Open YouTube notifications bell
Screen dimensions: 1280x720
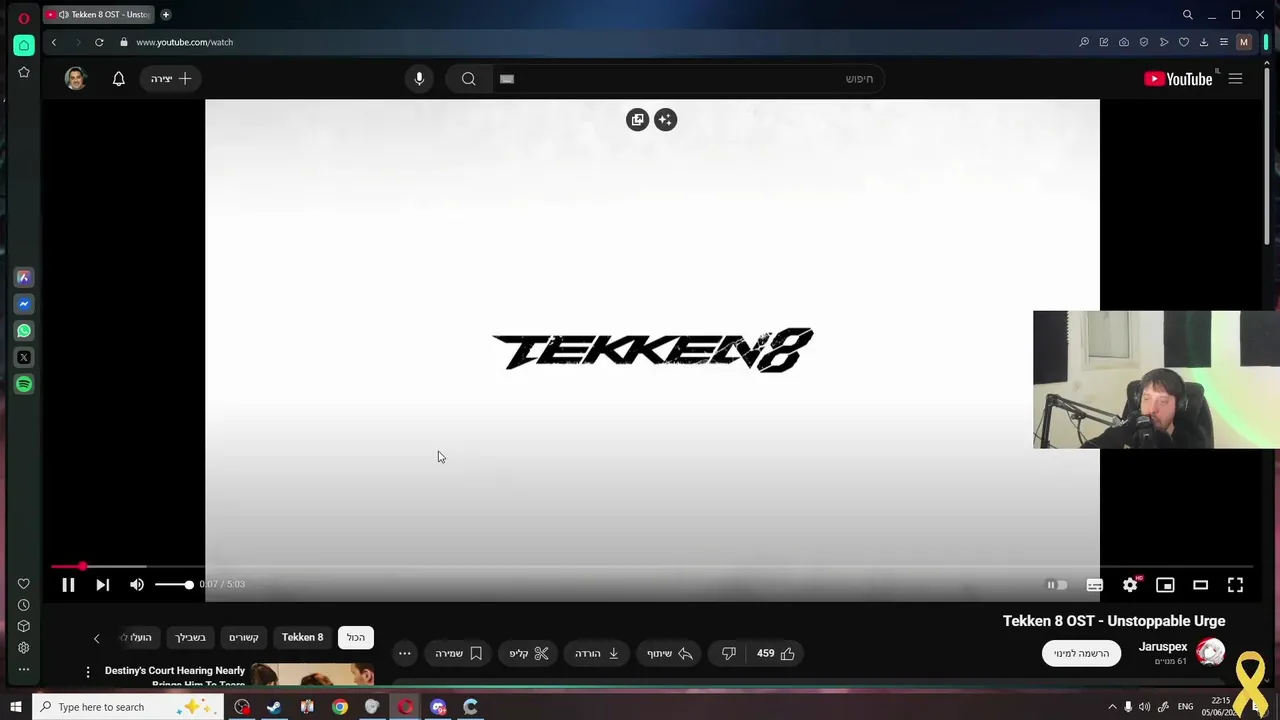(118, 79)
